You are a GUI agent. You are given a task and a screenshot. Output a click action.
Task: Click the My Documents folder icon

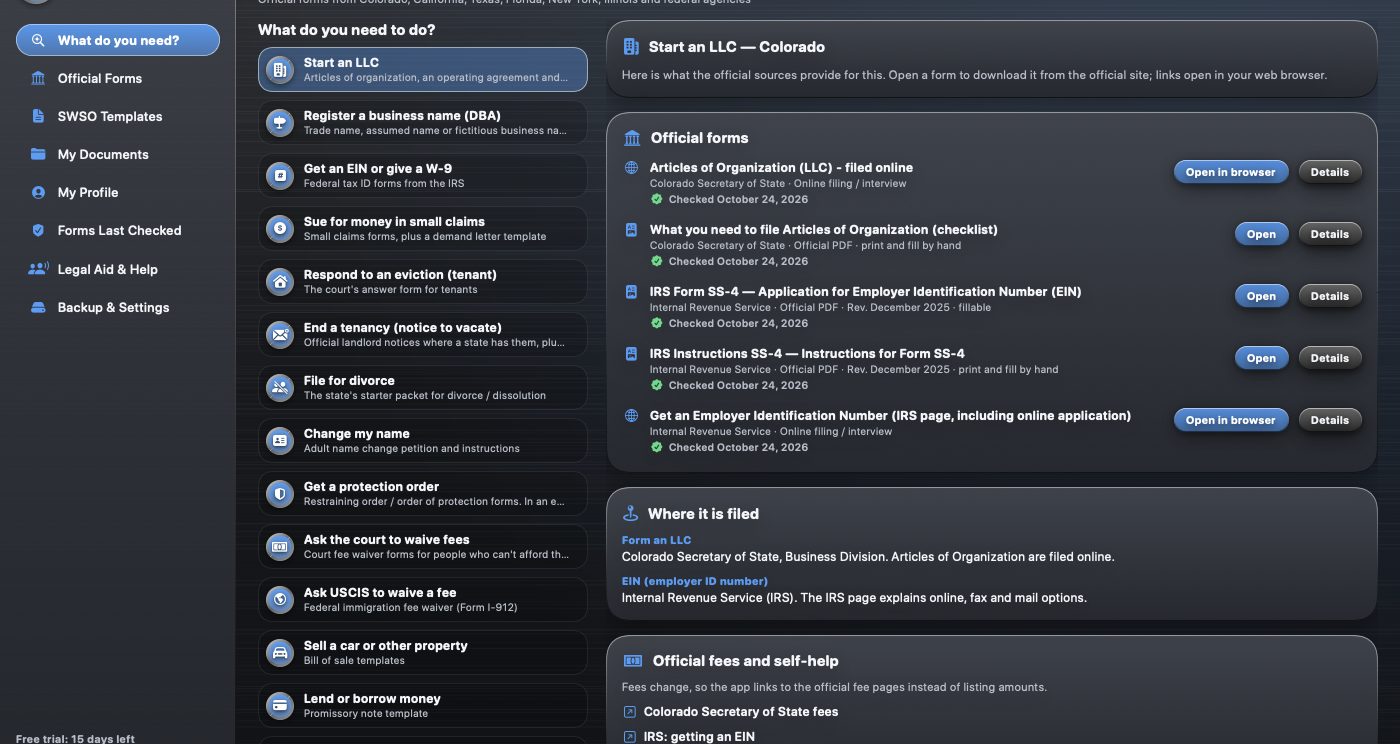[x=38, y=154]
